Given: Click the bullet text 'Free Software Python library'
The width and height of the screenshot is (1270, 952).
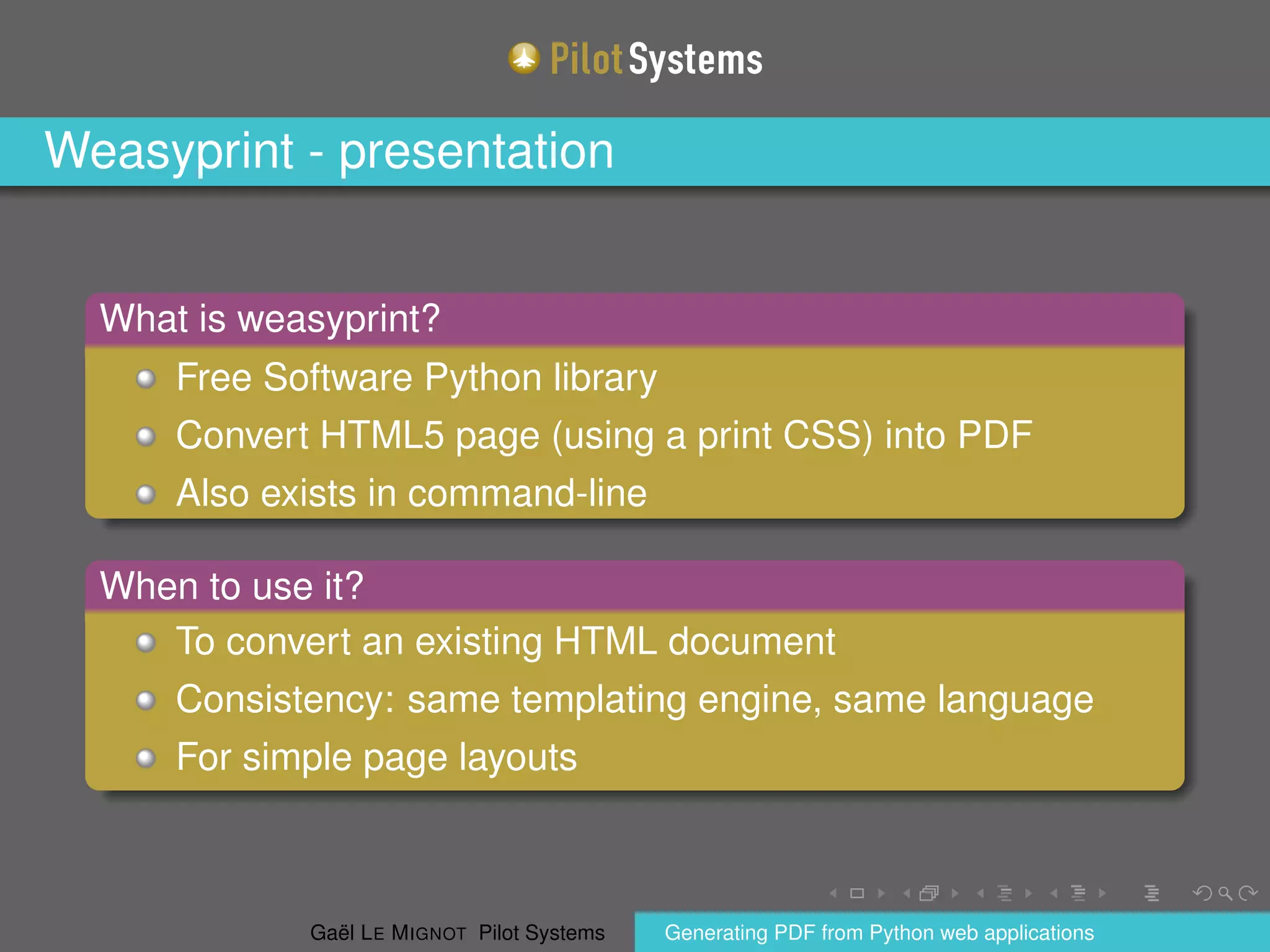Looking at the screenshot, I should [x=416, y=378].
